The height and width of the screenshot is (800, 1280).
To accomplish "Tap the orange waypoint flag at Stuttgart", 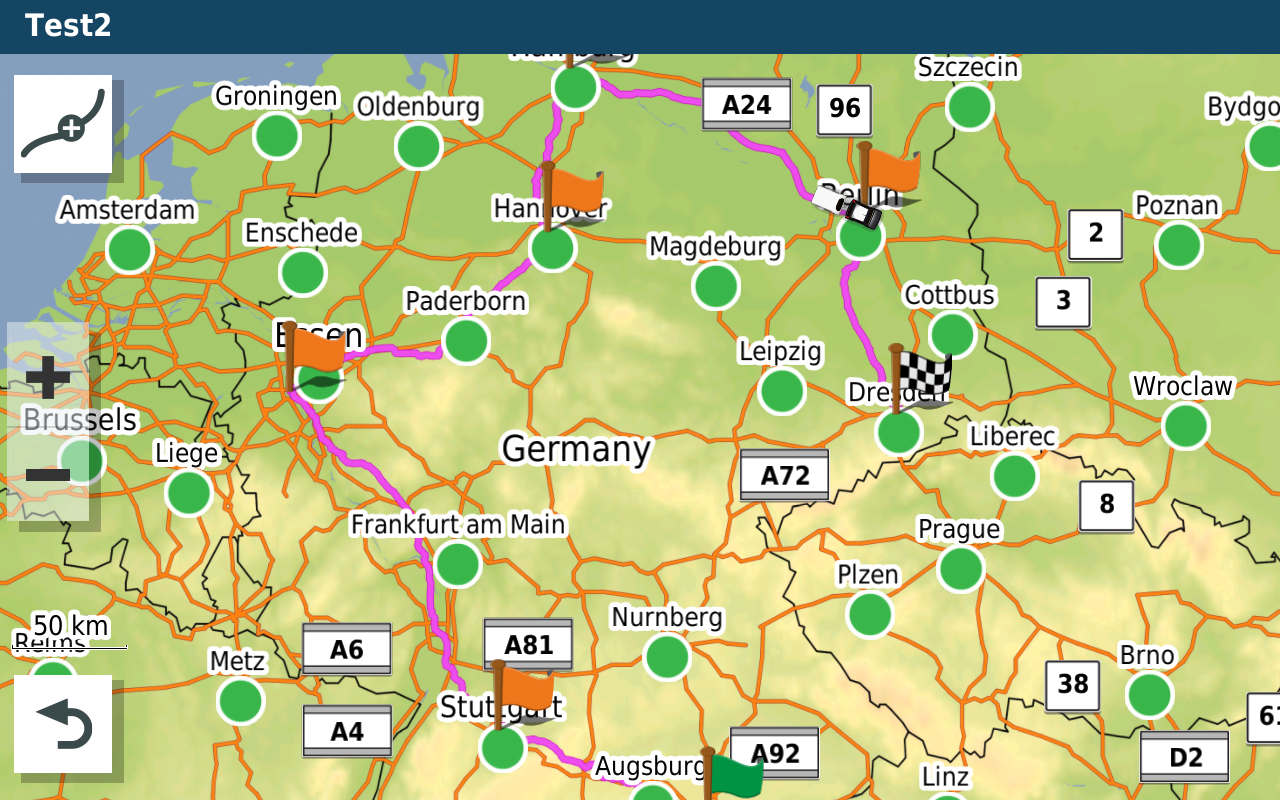I will click(x=522, y=688).
